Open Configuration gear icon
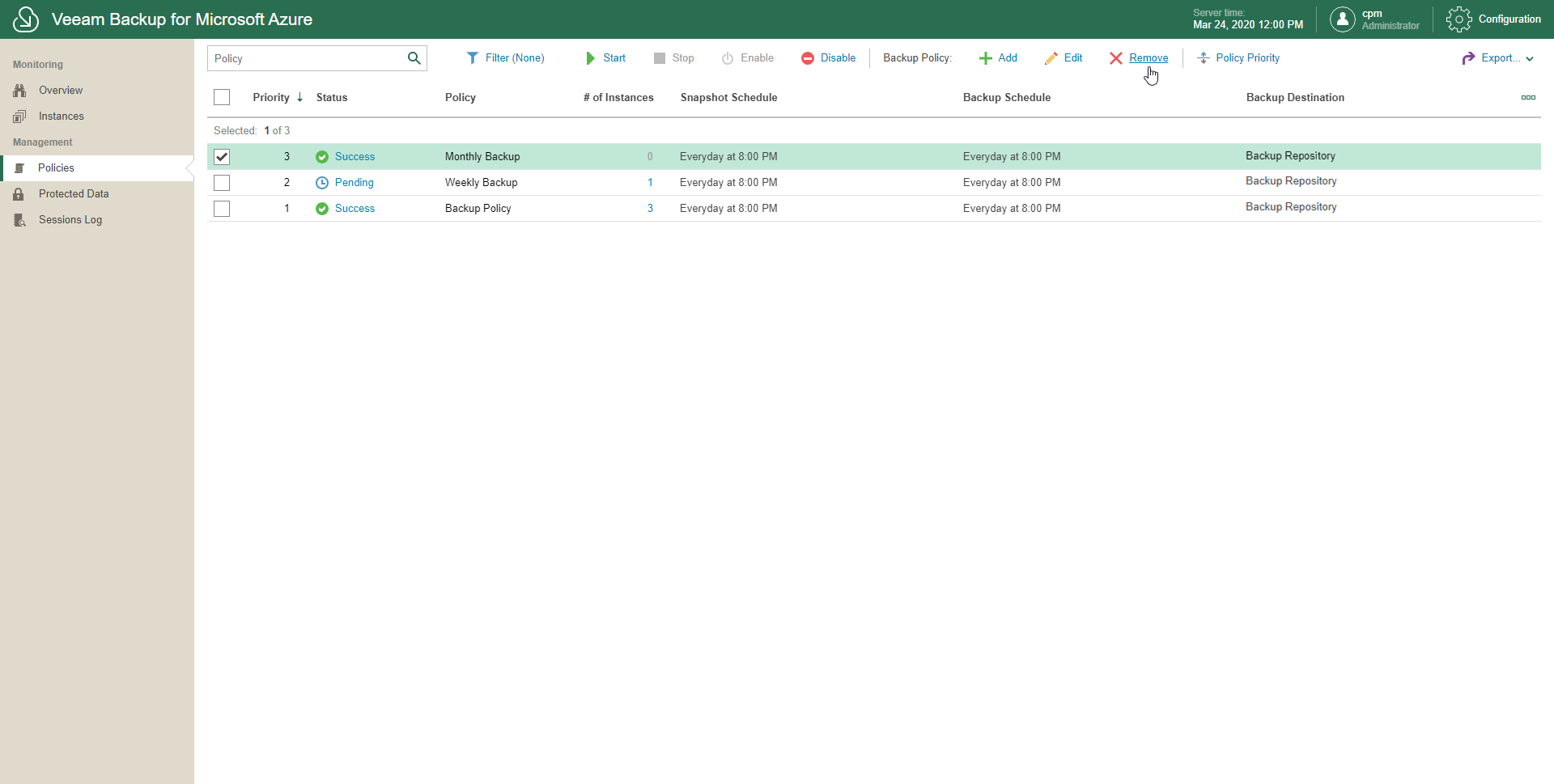 [1458, 19]
